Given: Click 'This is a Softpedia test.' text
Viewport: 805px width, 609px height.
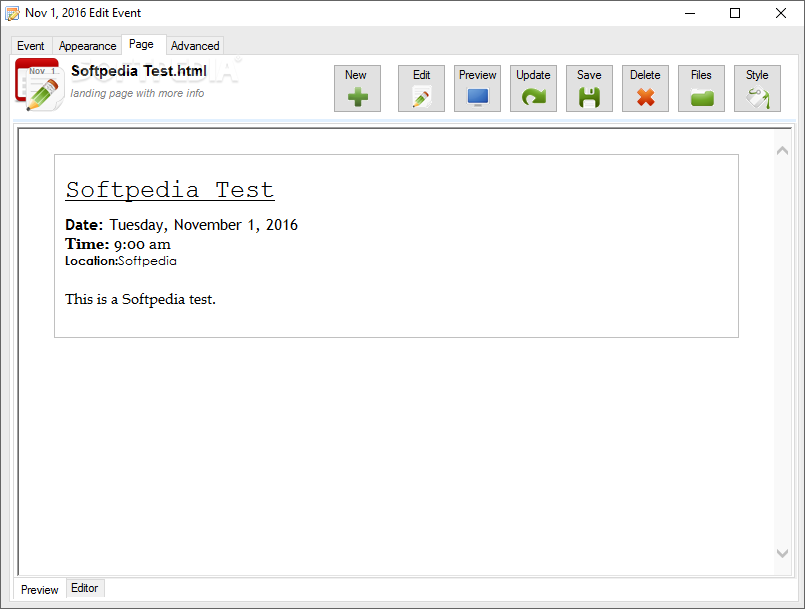Looking at the screenshot, I should point(140,299).
